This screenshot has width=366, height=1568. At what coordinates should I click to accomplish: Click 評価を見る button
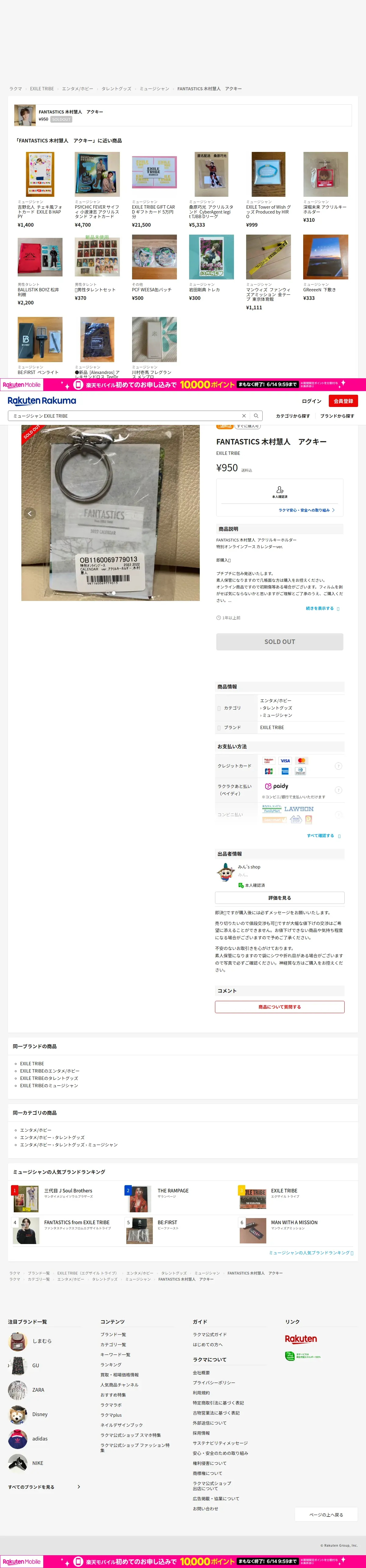coord(279,898)
